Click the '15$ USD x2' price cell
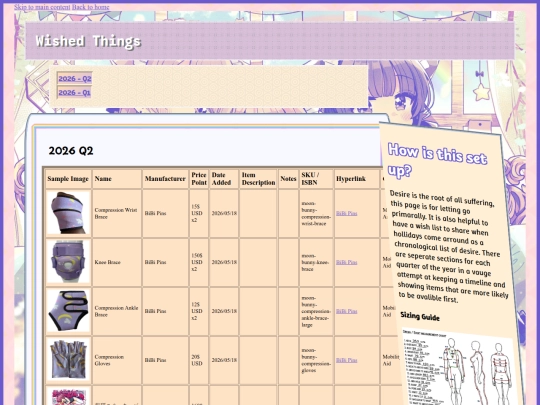The height and width of the screenshot is (405, 540). tap(199, 213)
